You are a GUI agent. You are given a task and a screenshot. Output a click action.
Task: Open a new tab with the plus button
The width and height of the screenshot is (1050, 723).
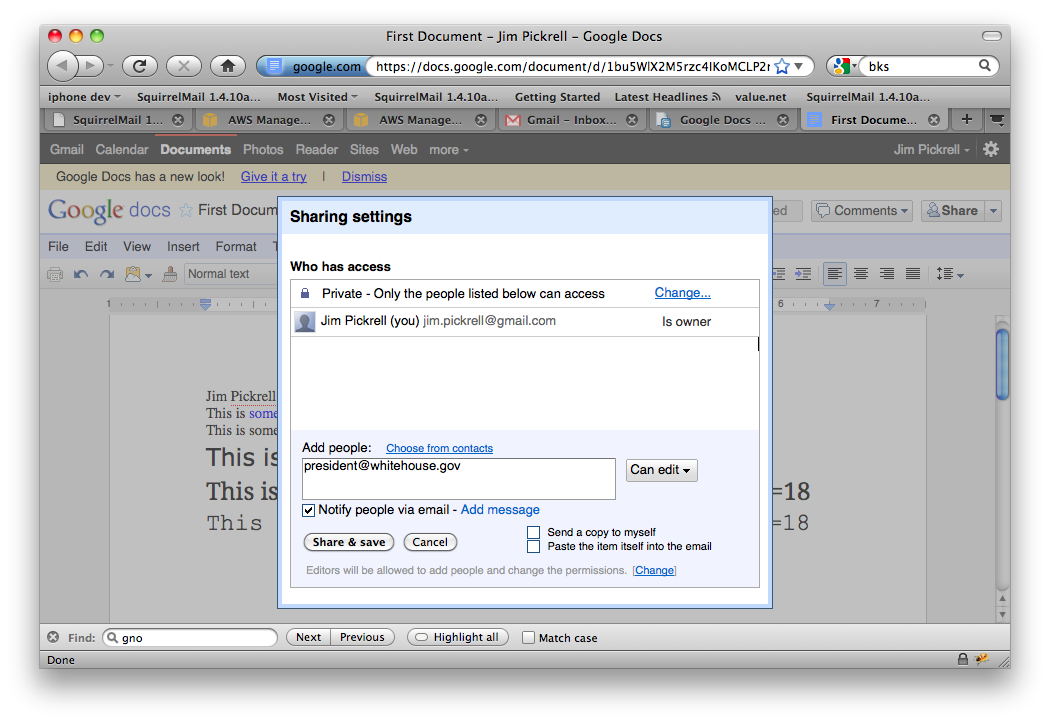coord(966,119)
